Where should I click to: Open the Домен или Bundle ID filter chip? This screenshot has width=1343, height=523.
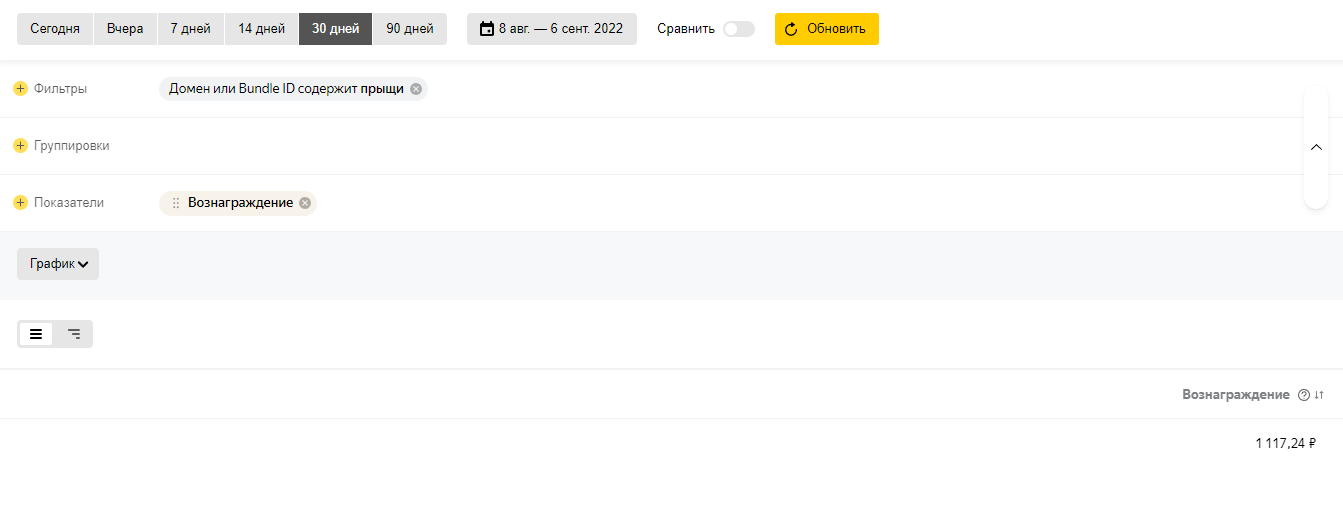[x=286, y=89]
